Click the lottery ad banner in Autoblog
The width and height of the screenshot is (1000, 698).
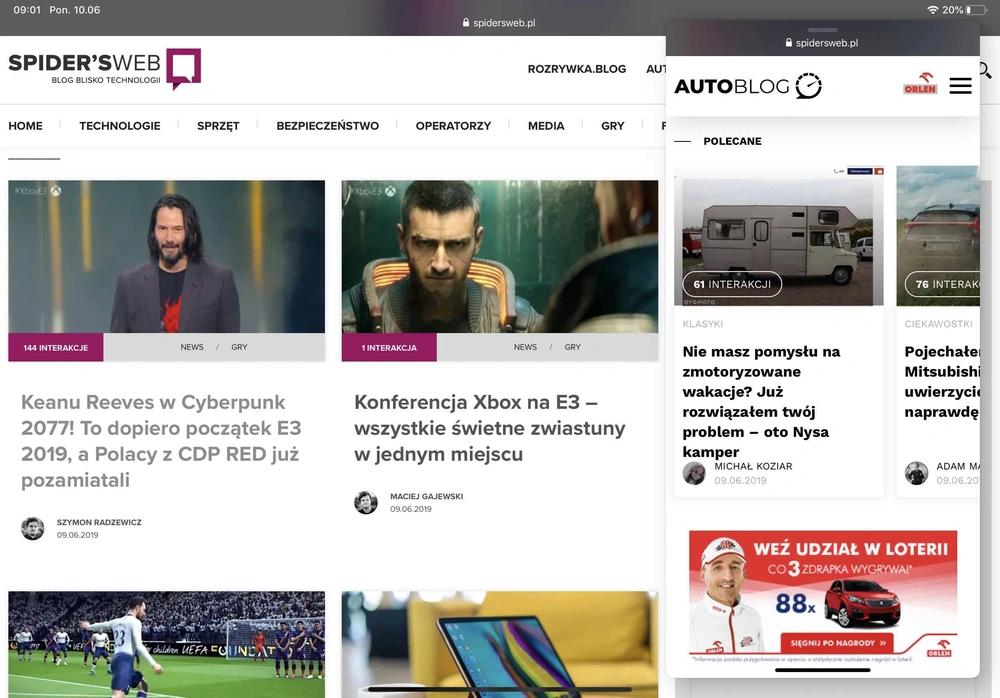tap(823, 597)
